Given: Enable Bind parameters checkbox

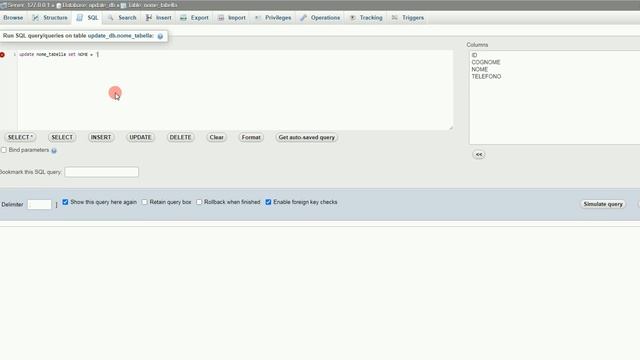Looking at the screenshot, I should click(4, 150).
